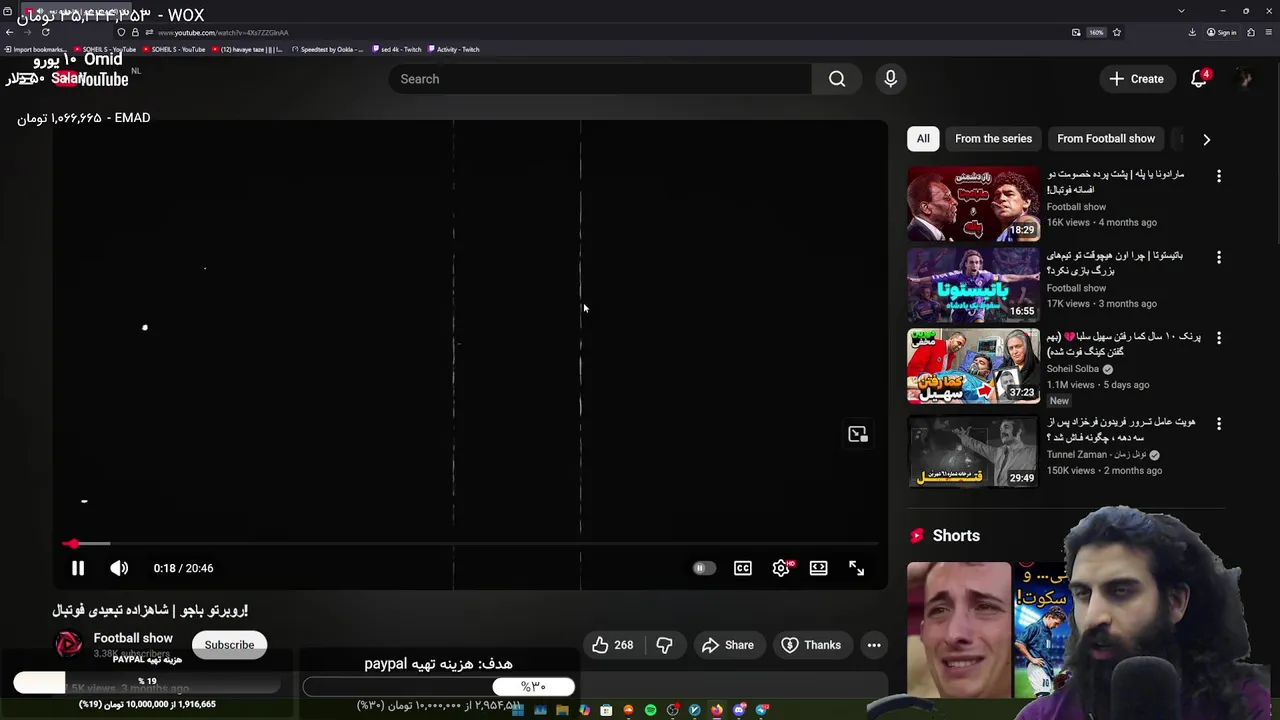Enter full screen mode in the player
Viewport: 1280px width, 720px height.
857,568
